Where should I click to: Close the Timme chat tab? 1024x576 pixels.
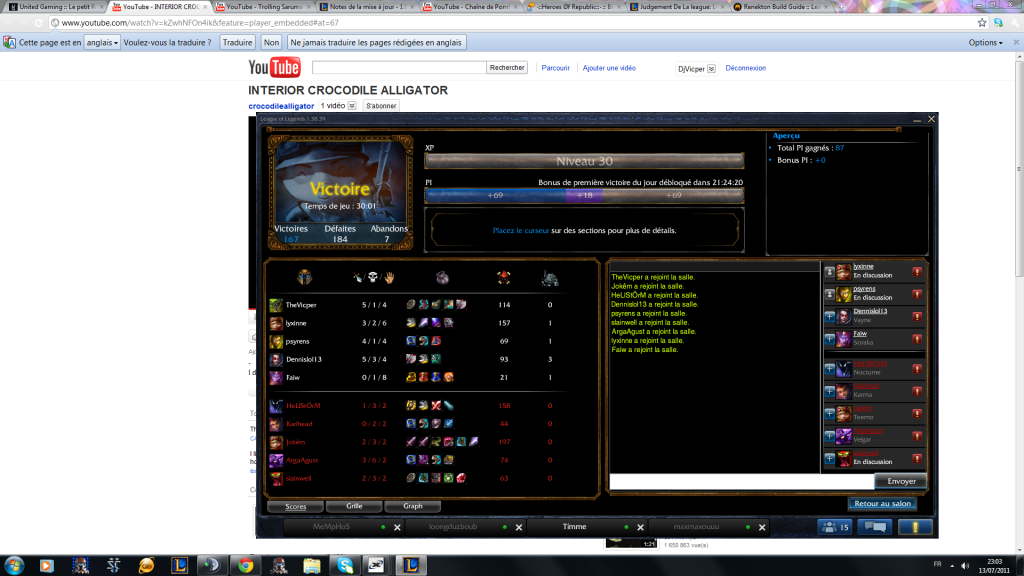tap(640, 527)
